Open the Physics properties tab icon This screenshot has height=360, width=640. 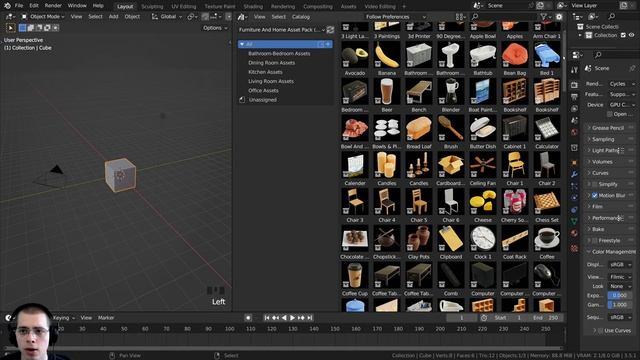[x=574, y=198]
